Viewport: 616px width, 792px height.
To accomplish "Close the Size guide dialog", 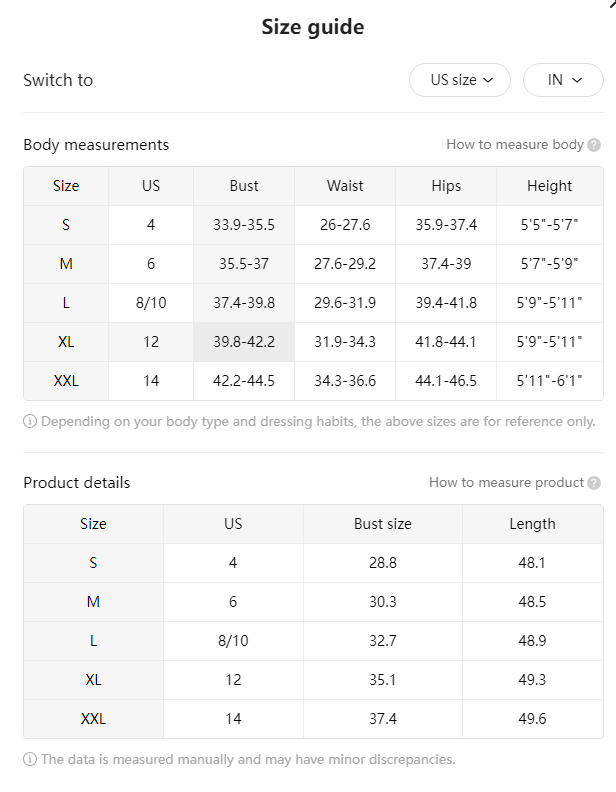I will [x=612, y=4].
